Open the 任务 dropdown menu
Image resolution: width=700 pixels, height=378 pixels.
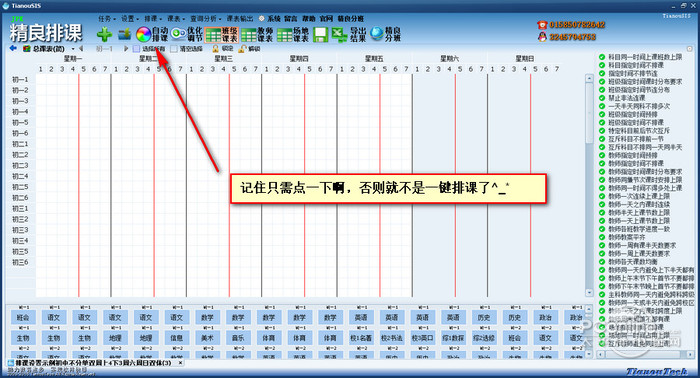click(x=107, y=19)
